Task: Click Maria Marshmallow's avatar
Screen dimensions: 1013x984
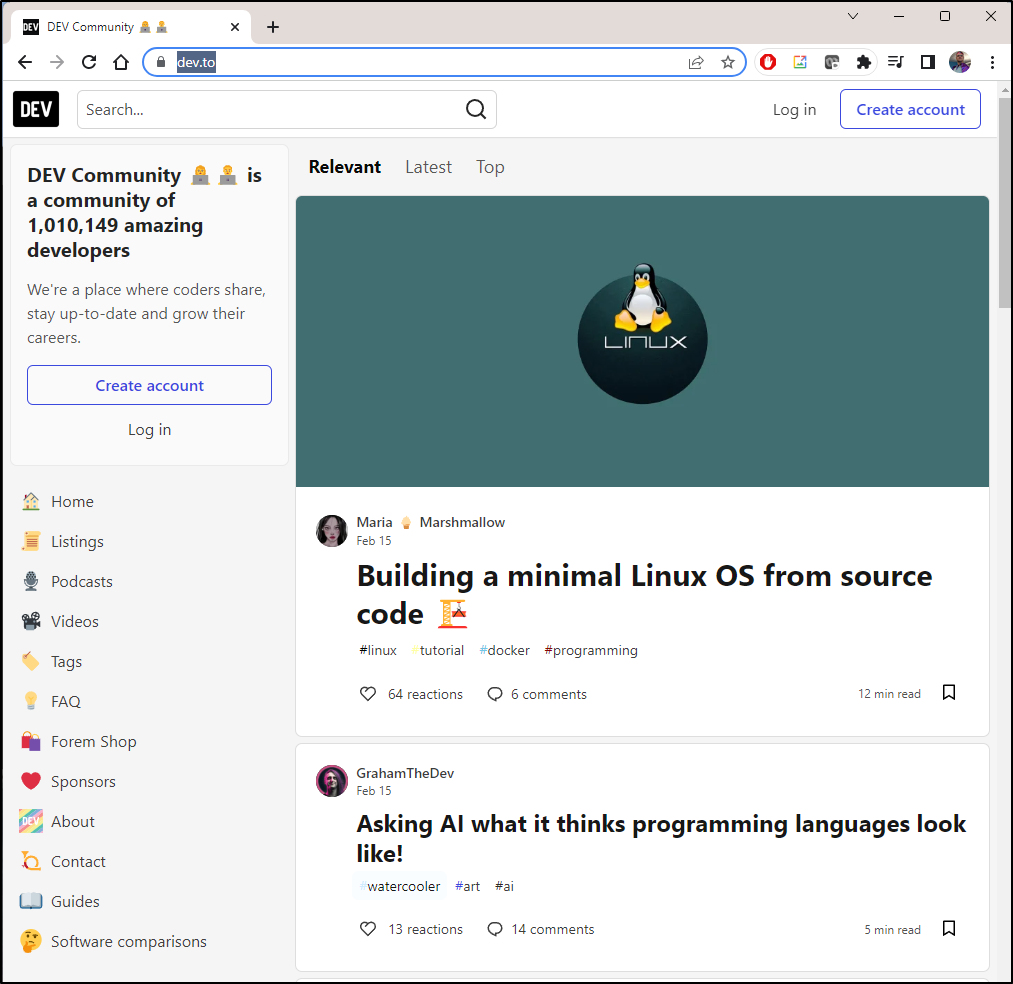Action: 331,530
